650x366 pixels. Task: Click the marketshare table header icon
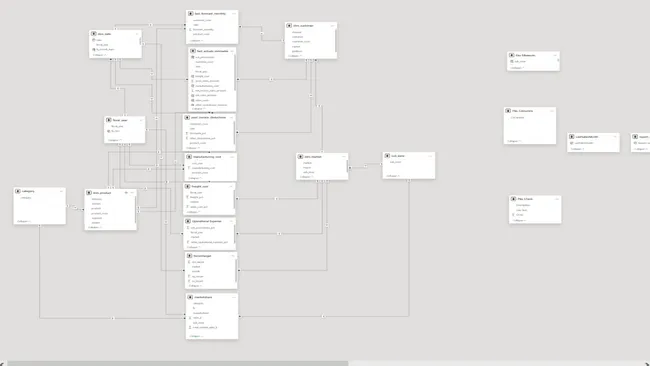[190, 297]
